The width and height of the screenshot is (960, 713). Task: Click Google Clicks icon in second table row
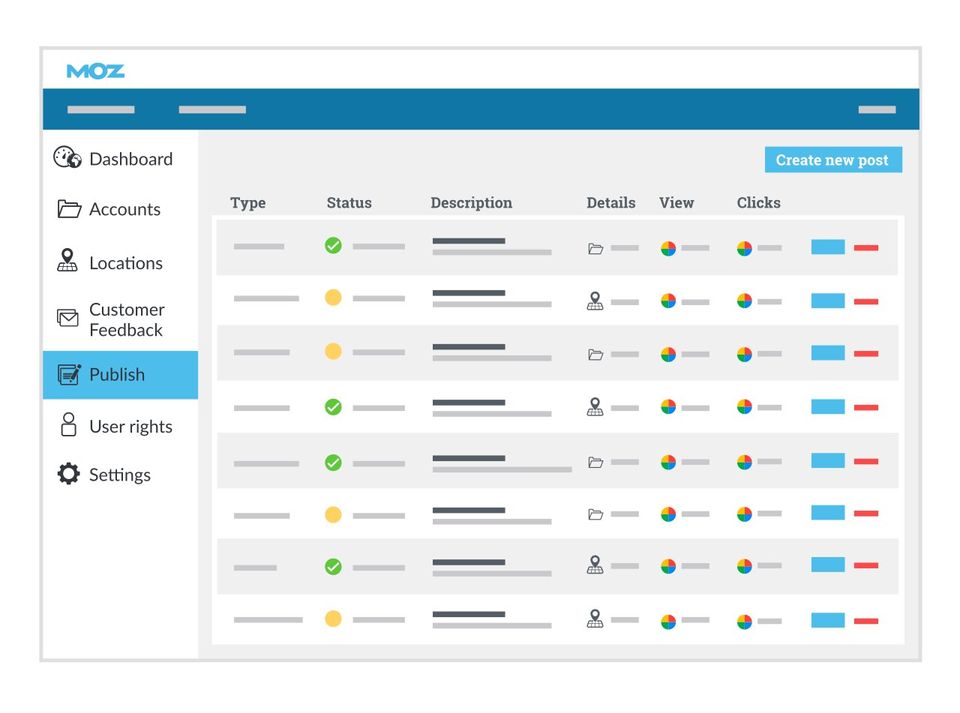pos(744,301)
